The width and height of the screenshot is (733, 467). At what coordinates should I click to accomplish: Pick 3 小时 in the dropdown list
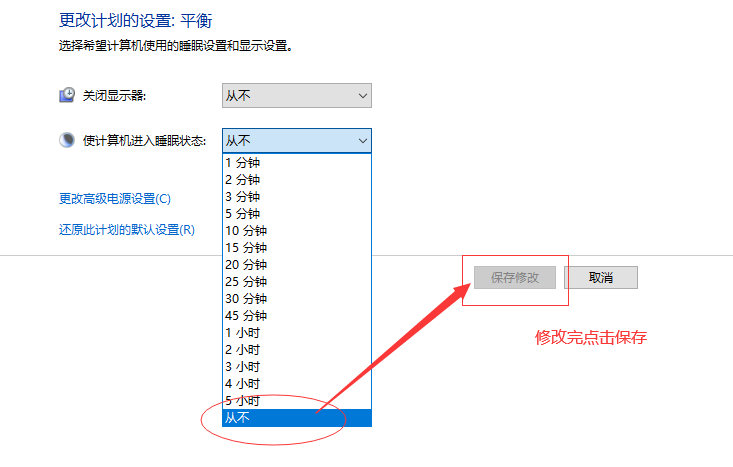pyautogui.click(x=297, y=367)
